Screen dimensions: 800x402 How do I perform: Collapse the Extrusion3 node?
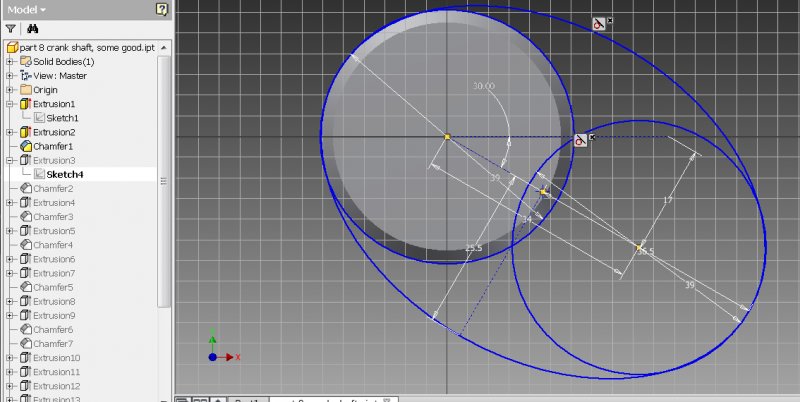(x=10, y=160)
